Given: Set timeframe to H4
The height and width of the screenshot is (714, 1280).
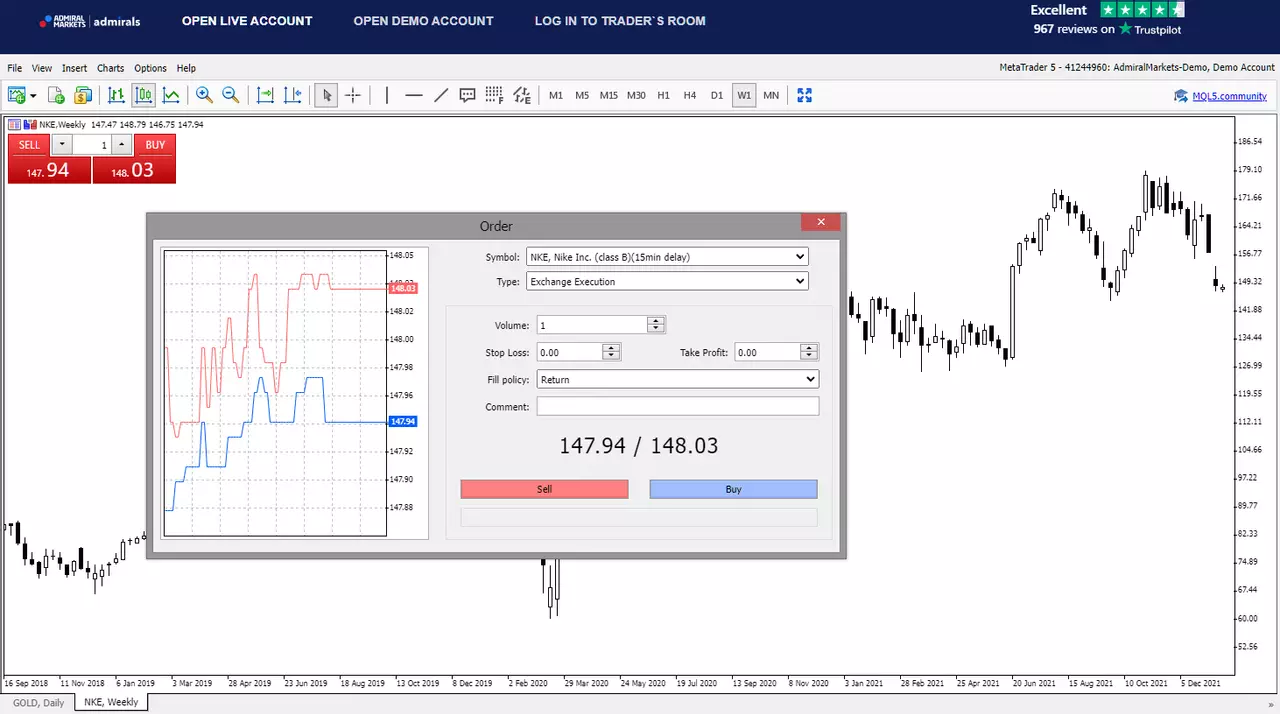Looking at the screenshot, I should [690, 96].
